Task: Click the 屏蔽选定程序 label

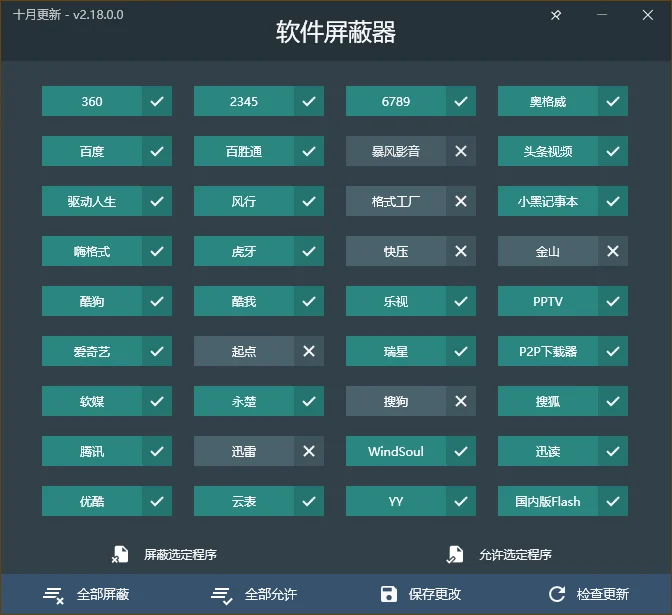Action: tap(180, 555)
